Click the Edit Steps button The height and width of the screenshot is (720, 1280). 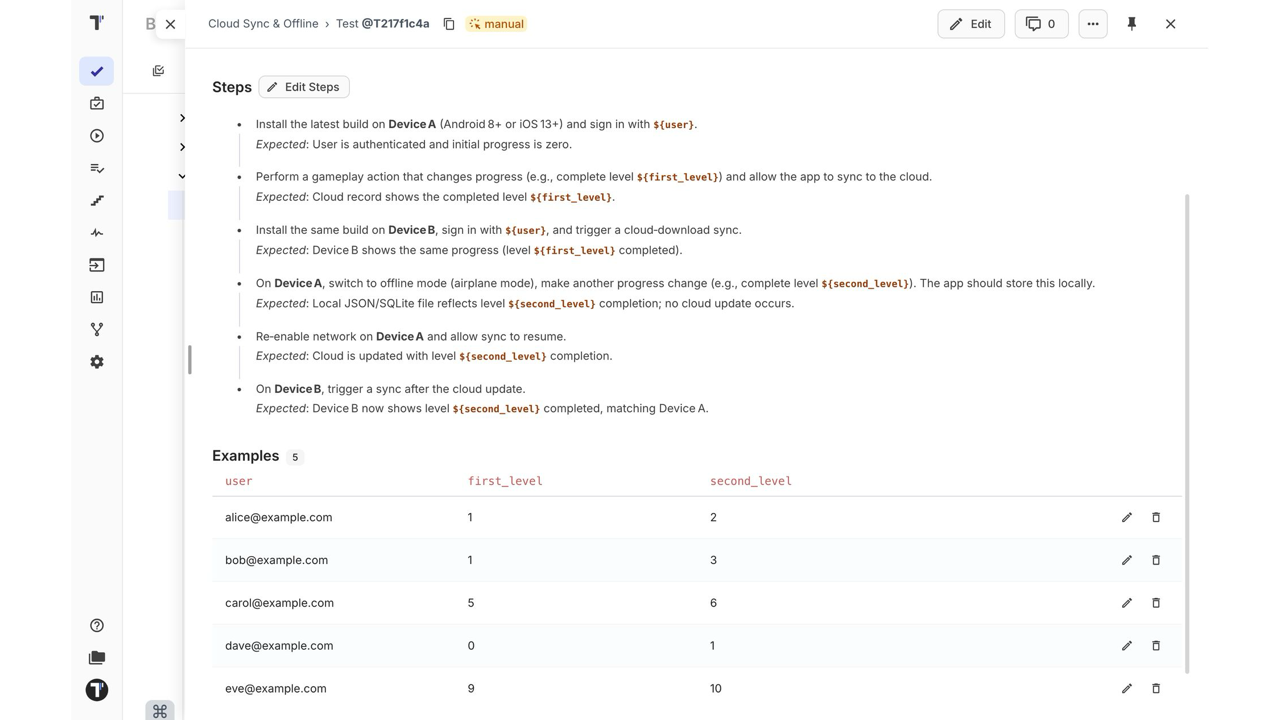pyautogui.click(x=304, y=87)
